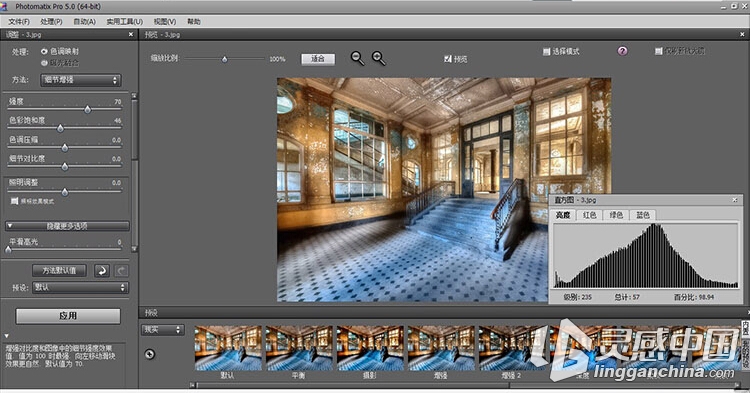Click the redo arrow icon in 调整 panel

[121, 271]
